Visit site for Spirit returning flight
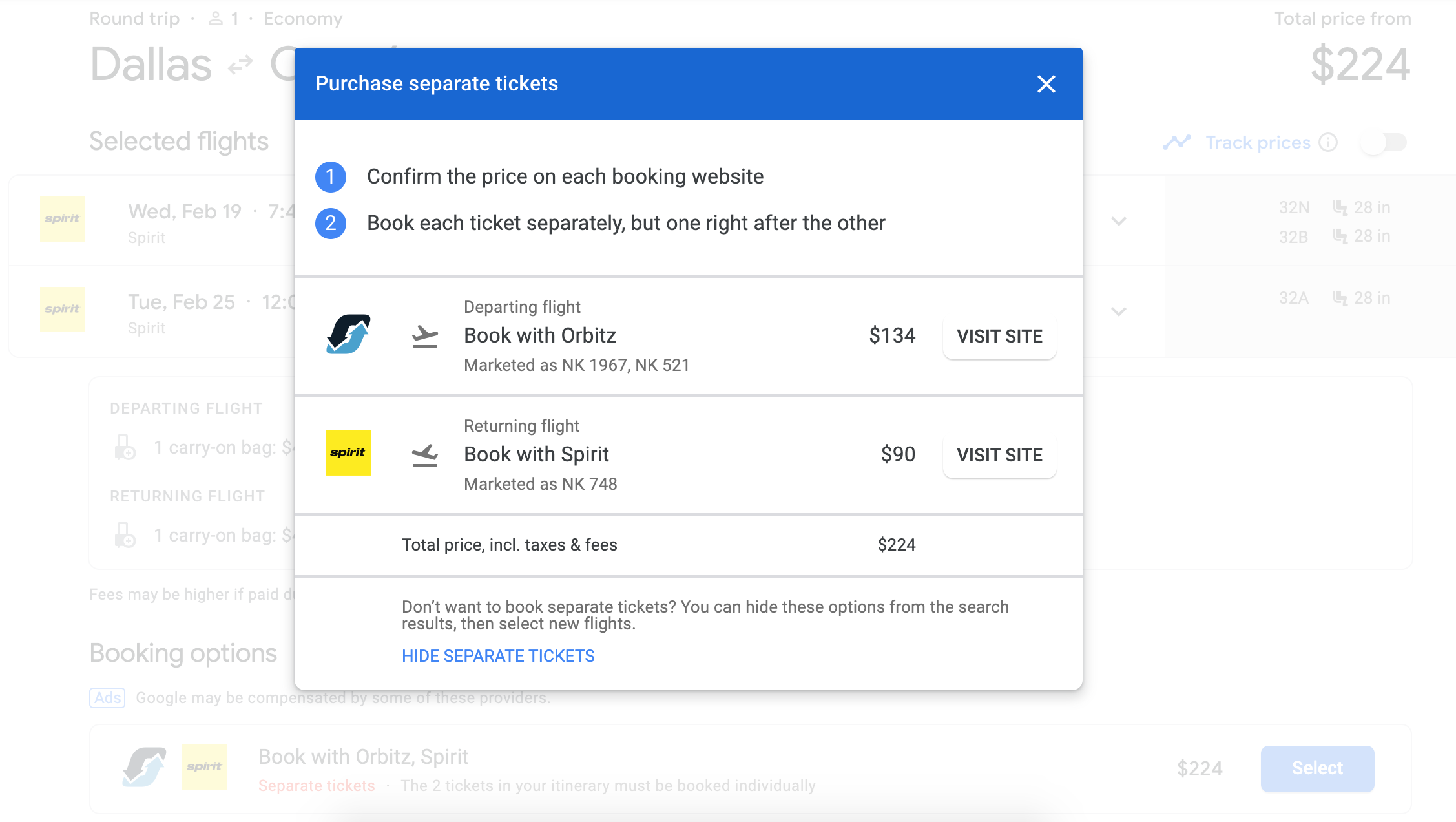Viewport: 1456px width, 822px height. (x=999, y=455)
